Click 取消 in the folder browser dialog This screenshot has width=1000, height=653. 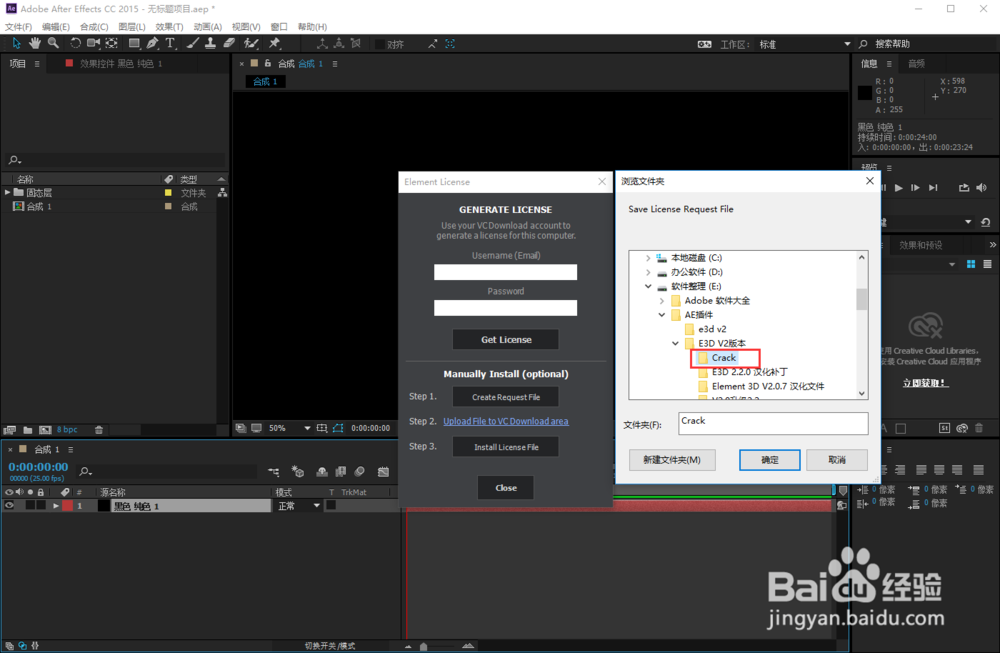(837, 460)
